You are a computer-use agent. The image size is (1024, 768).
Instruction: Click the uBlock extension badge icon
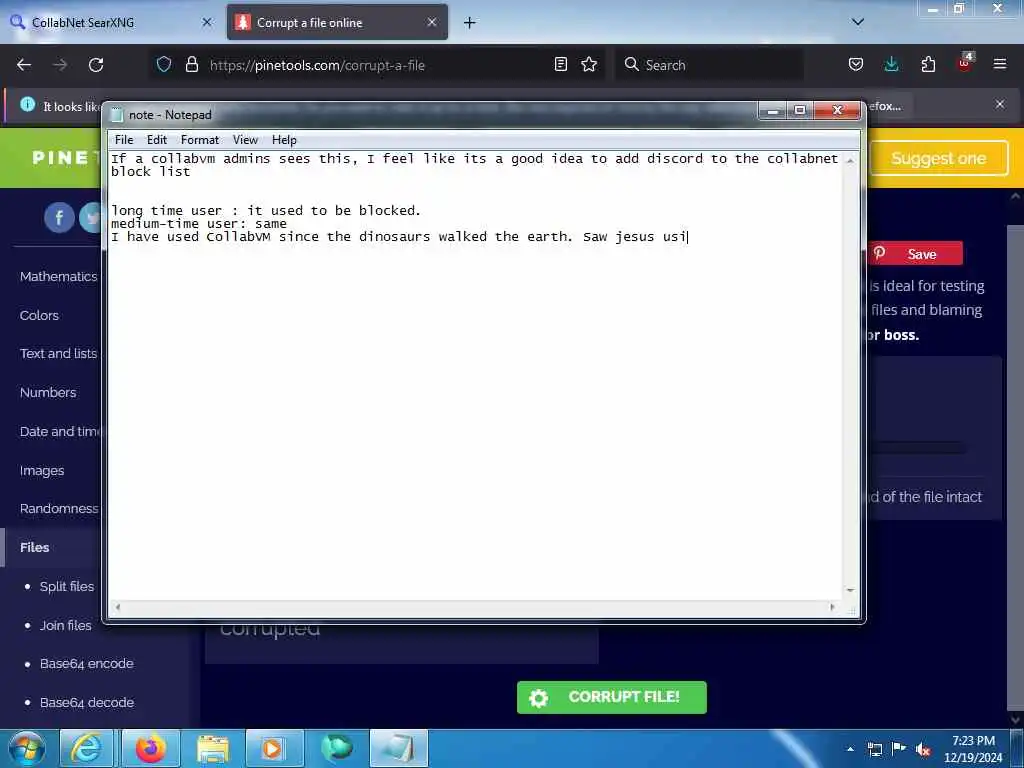click(965, 63)
